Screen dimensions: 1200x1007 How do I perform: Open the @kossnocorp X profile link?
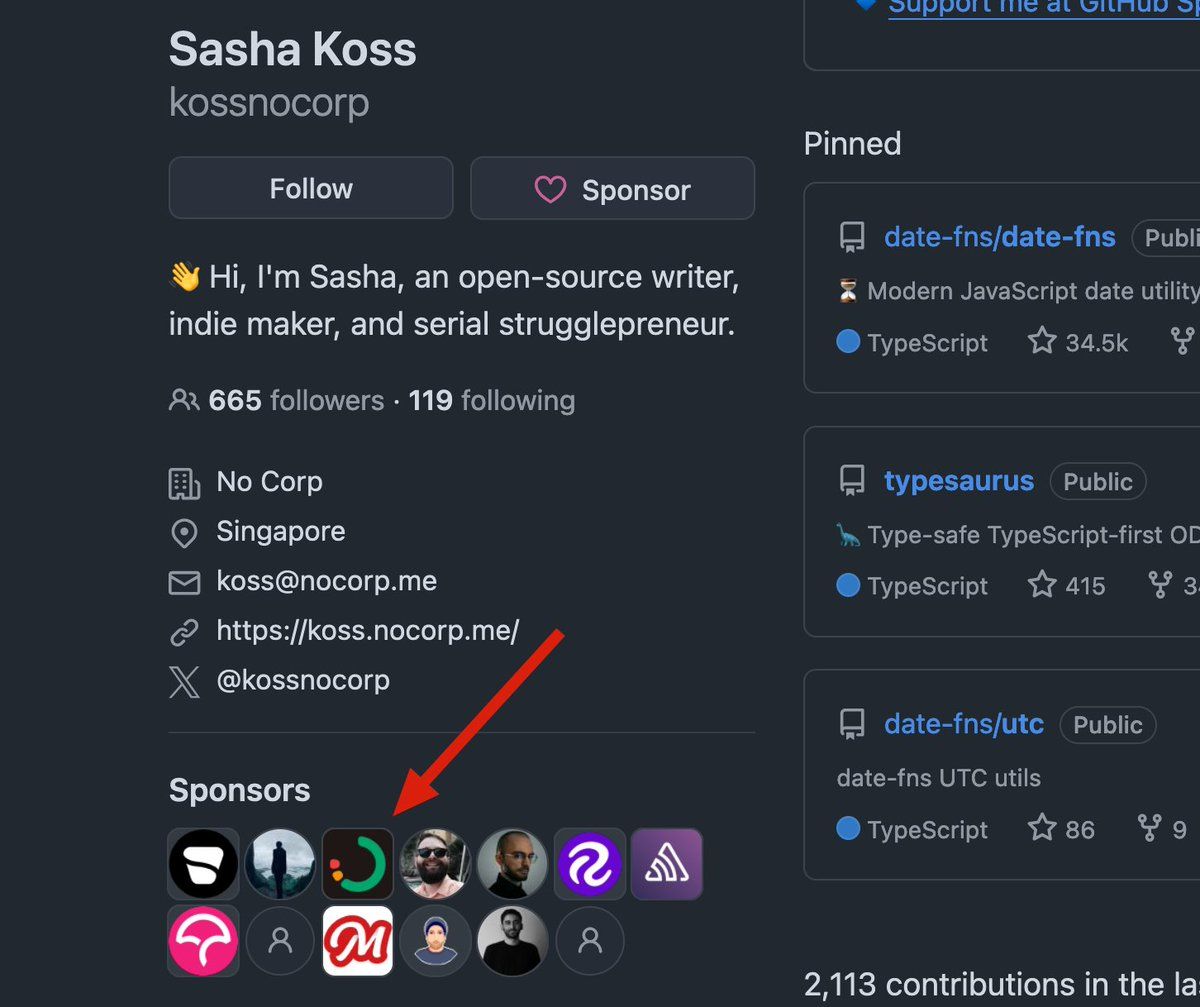point(303,681)
